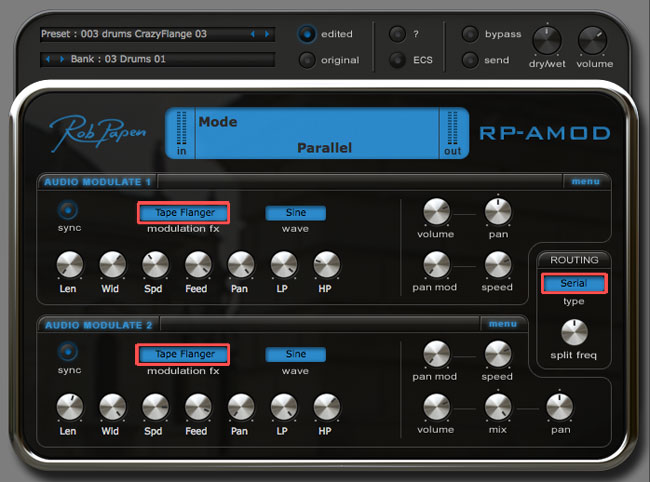Go to previous preset with left arrow

pyautogui.click(x=252, y=34)
